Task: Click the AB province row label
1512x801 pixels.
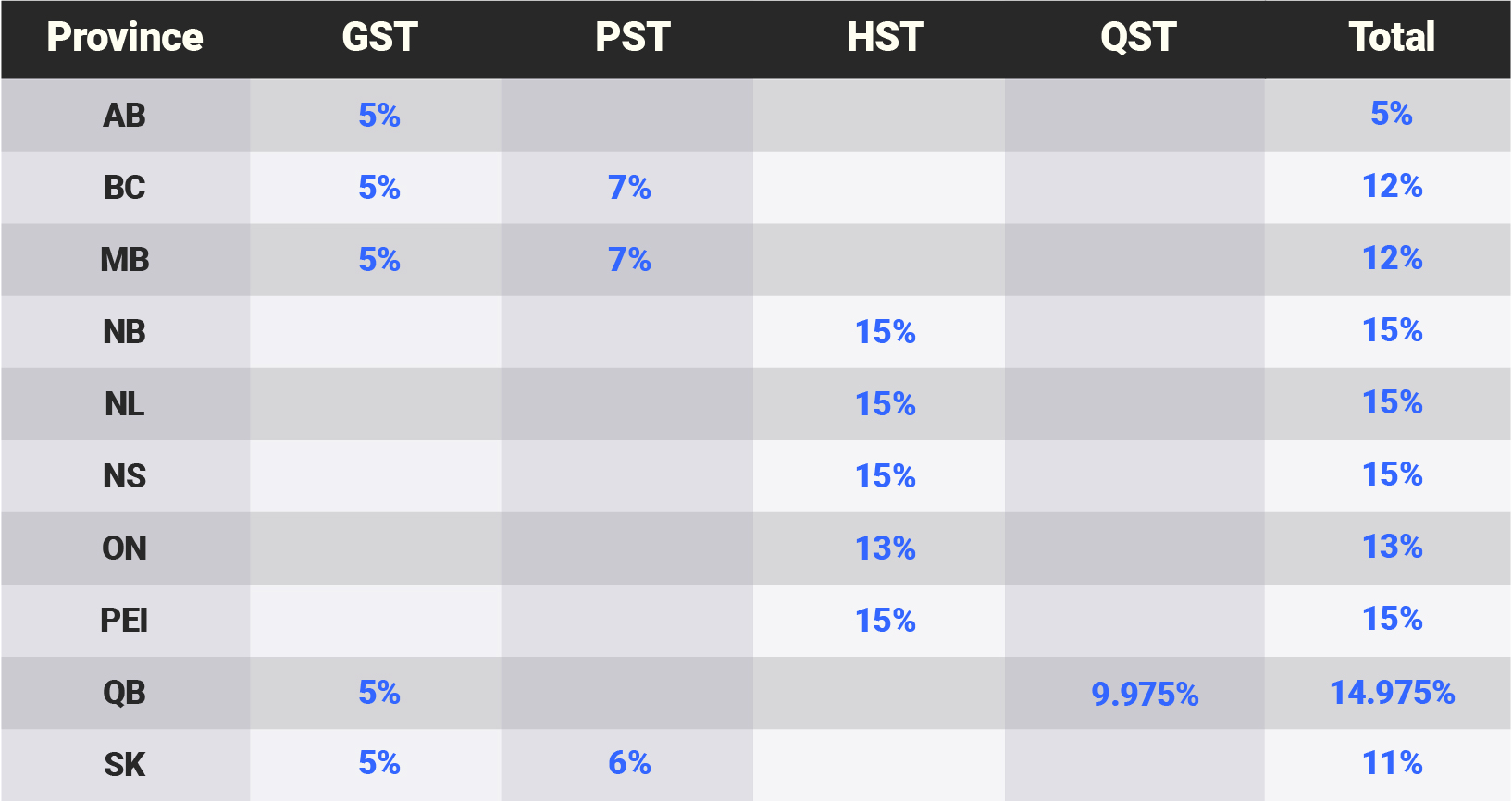Action: (x=125, y=116)
